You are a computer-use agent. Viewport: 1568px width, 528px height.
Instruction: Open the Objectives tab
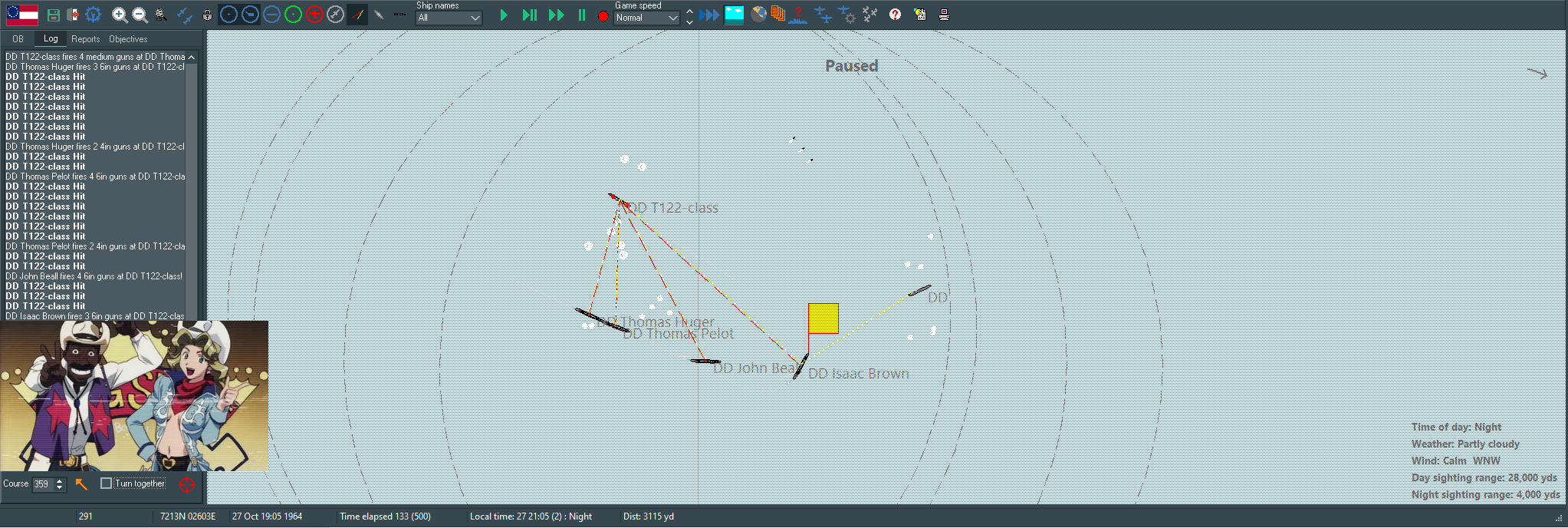pyautogui.click(x=128, y=39)
